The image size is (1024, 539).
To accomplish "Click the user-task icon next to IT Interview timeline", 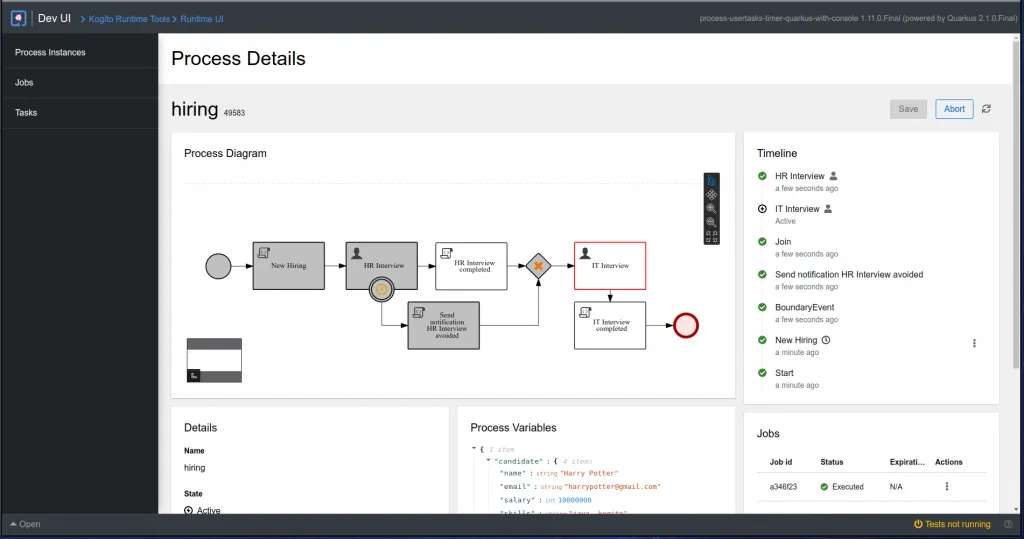I will coord(828,208).
